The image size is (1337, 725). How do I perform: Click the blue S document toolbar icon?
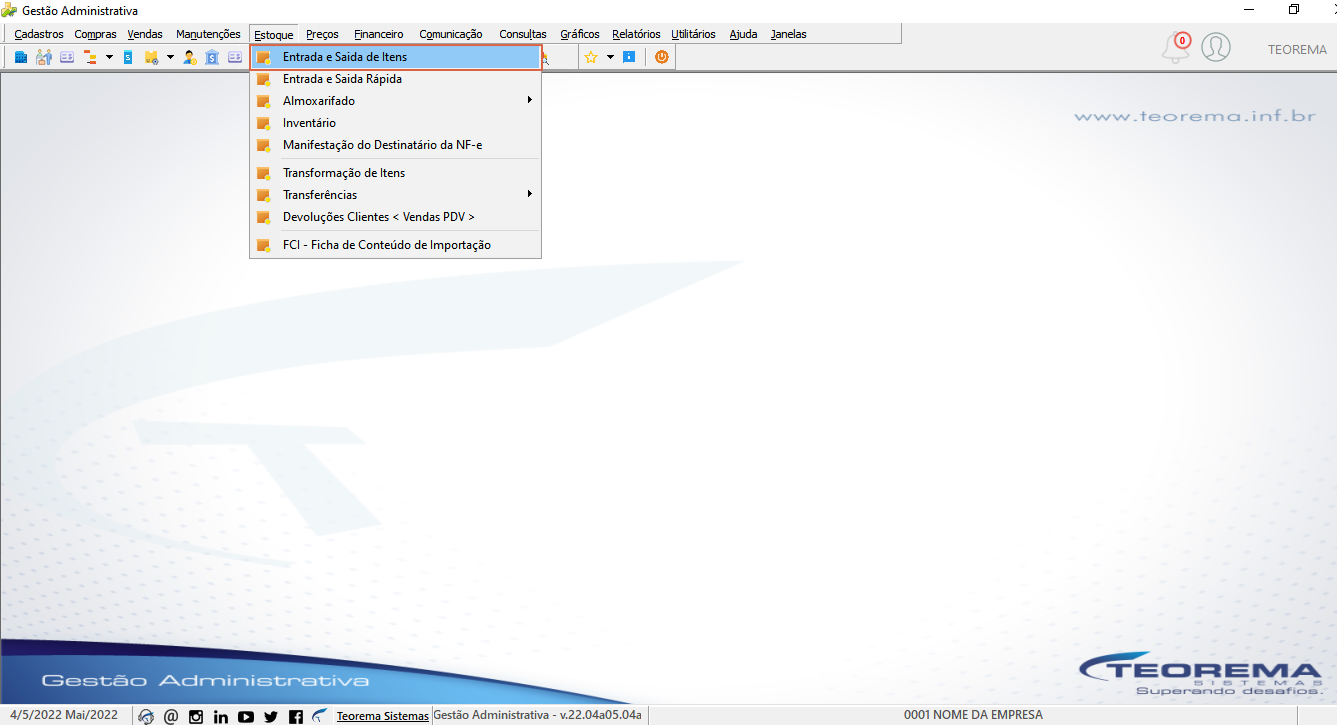[x=128, y=57]
